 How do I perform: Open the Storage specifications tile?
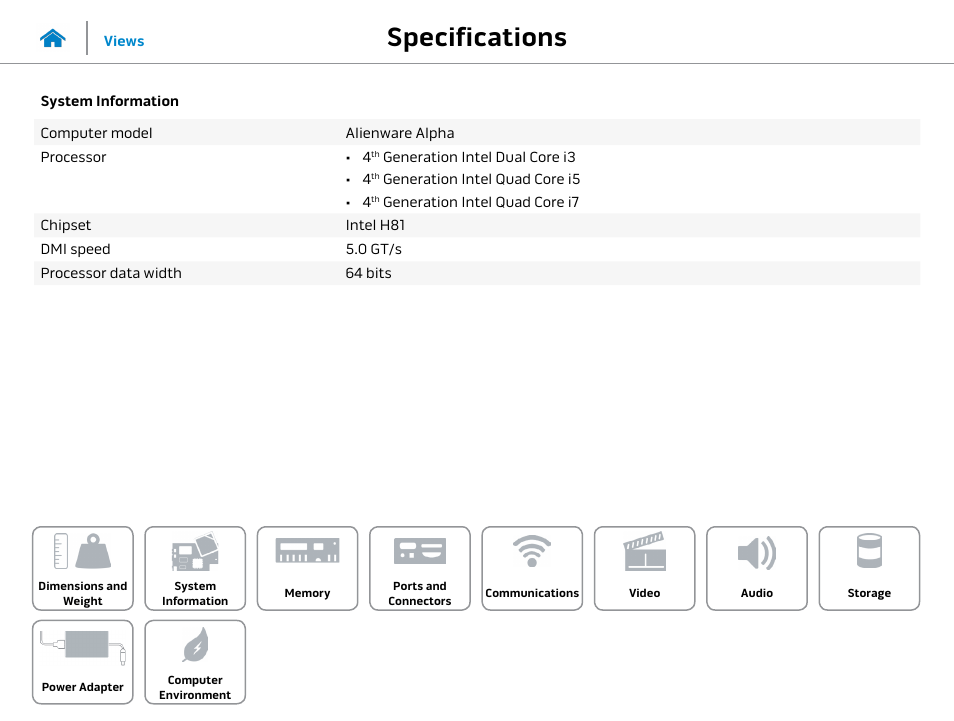coord(869,568)
